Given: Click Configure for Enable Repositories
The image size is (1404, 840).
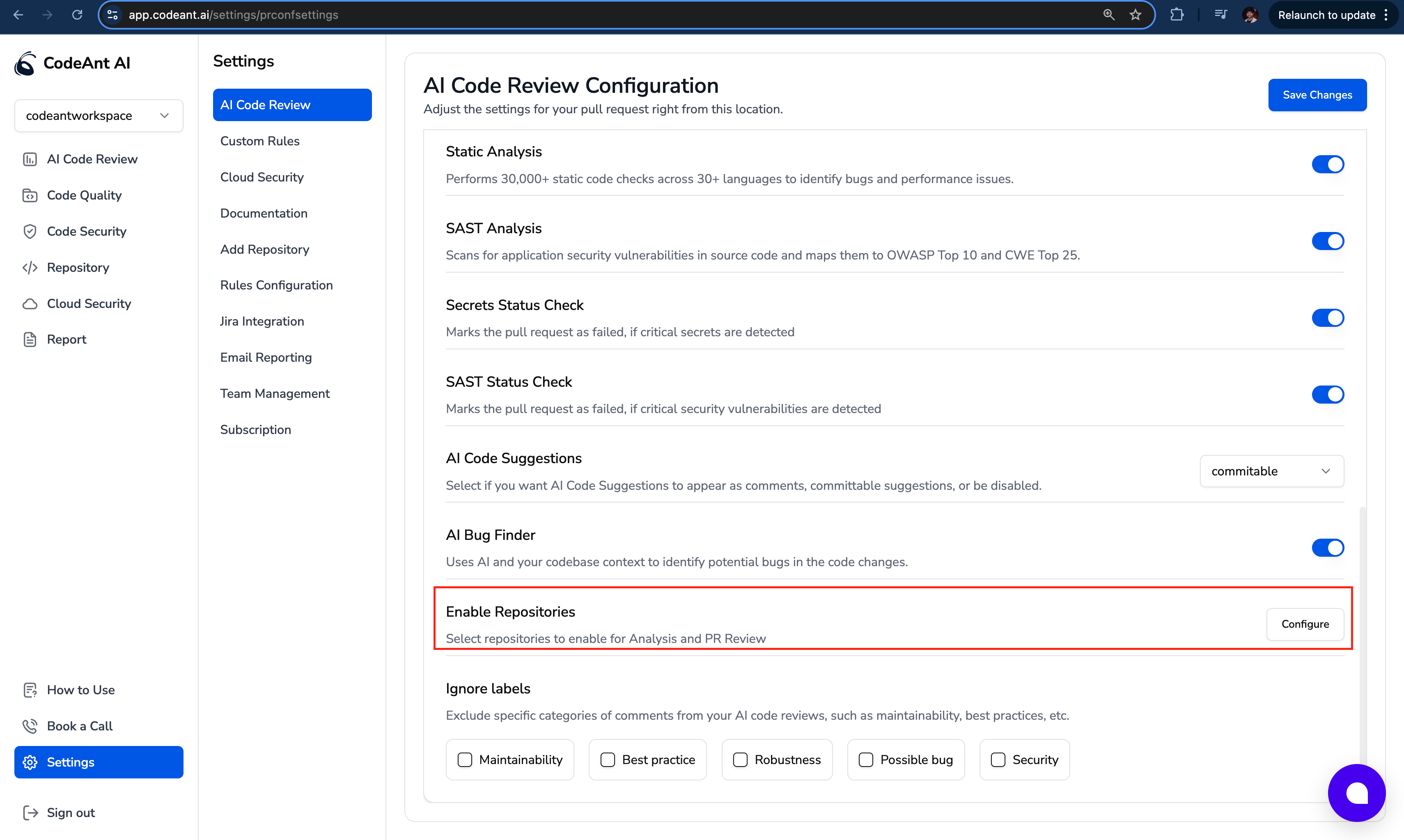Looking at the screenshot, I should point(1304,624).
